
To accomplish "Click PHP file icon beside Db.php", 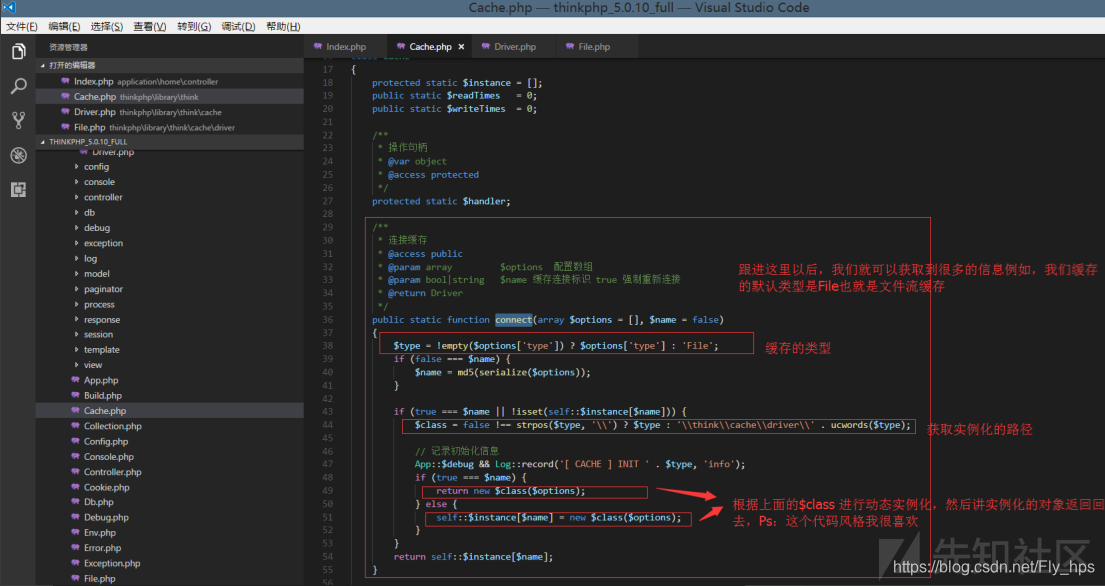I will [75, 502].
